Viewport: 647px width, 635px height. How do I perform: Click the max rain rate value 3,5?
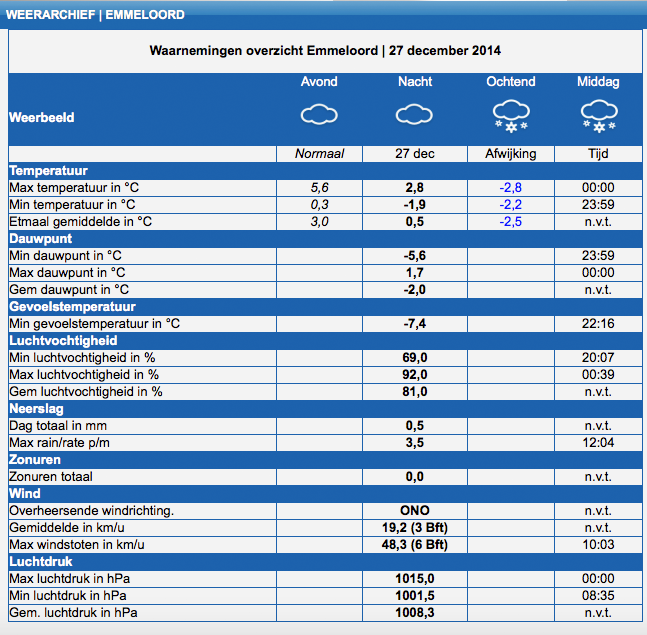pos(415,443)
